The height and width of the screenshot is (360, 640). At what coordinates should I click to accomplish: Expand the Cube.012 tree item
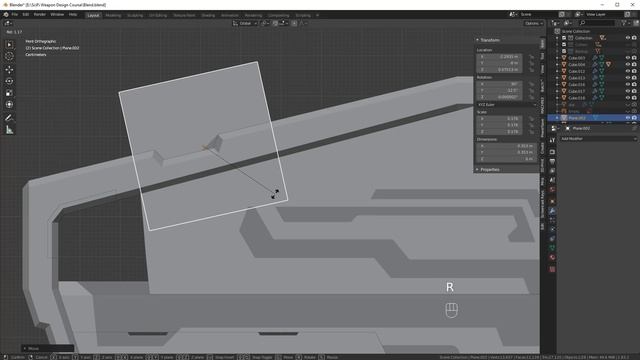558,71
